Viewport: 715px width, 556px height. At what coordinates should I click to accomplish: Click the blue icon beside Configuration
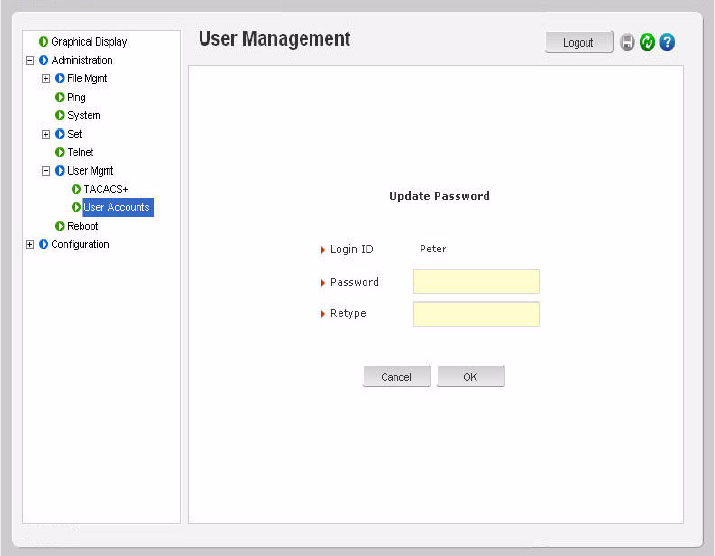(43, 244)
